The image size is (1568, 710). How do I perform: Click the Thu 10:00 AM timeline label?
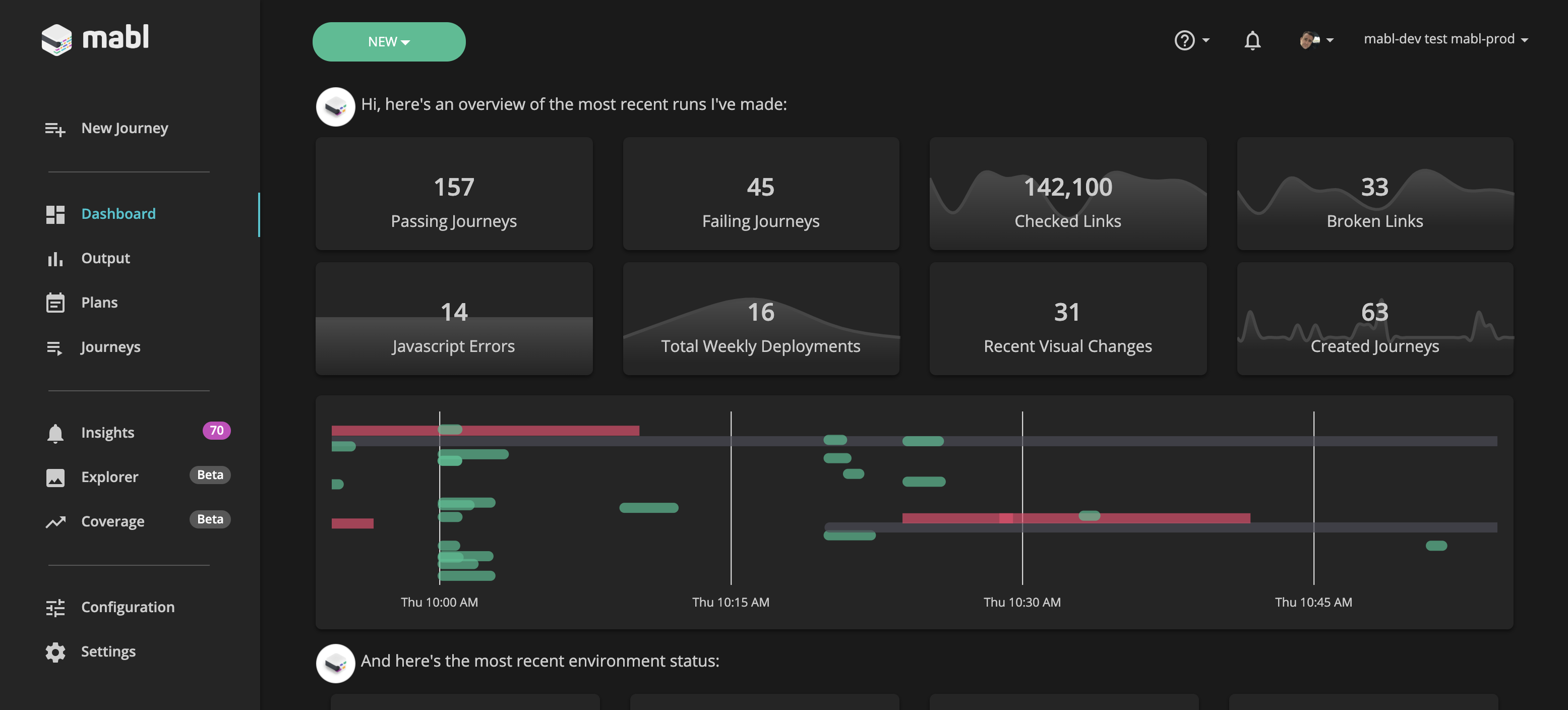pos(439,602)
